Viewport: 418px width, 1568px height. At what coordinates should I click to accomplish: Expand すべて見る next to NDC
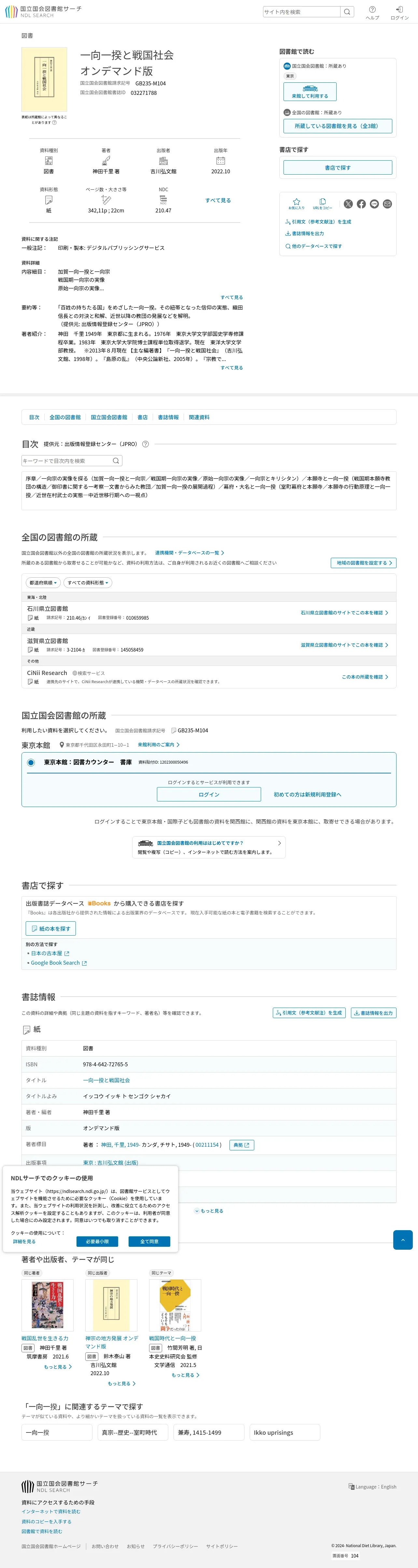218,200
